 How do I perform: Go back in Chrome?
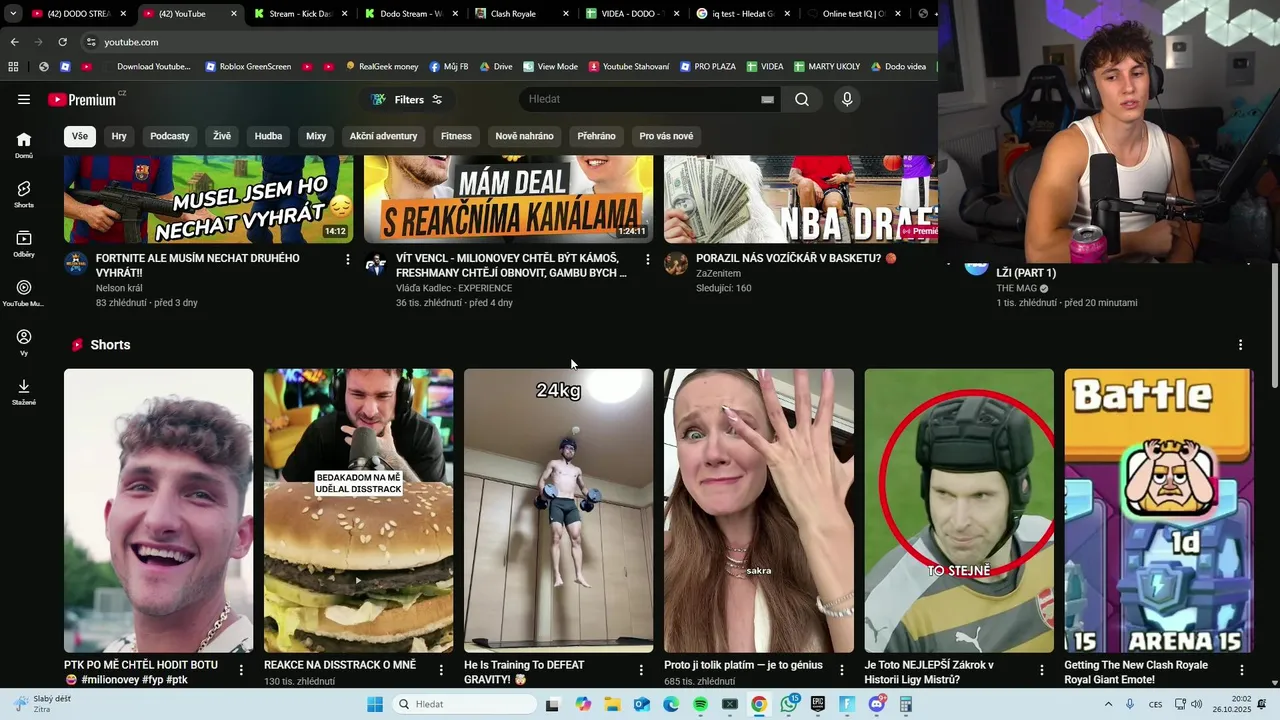pyautogui.click(x=14, y=42)
